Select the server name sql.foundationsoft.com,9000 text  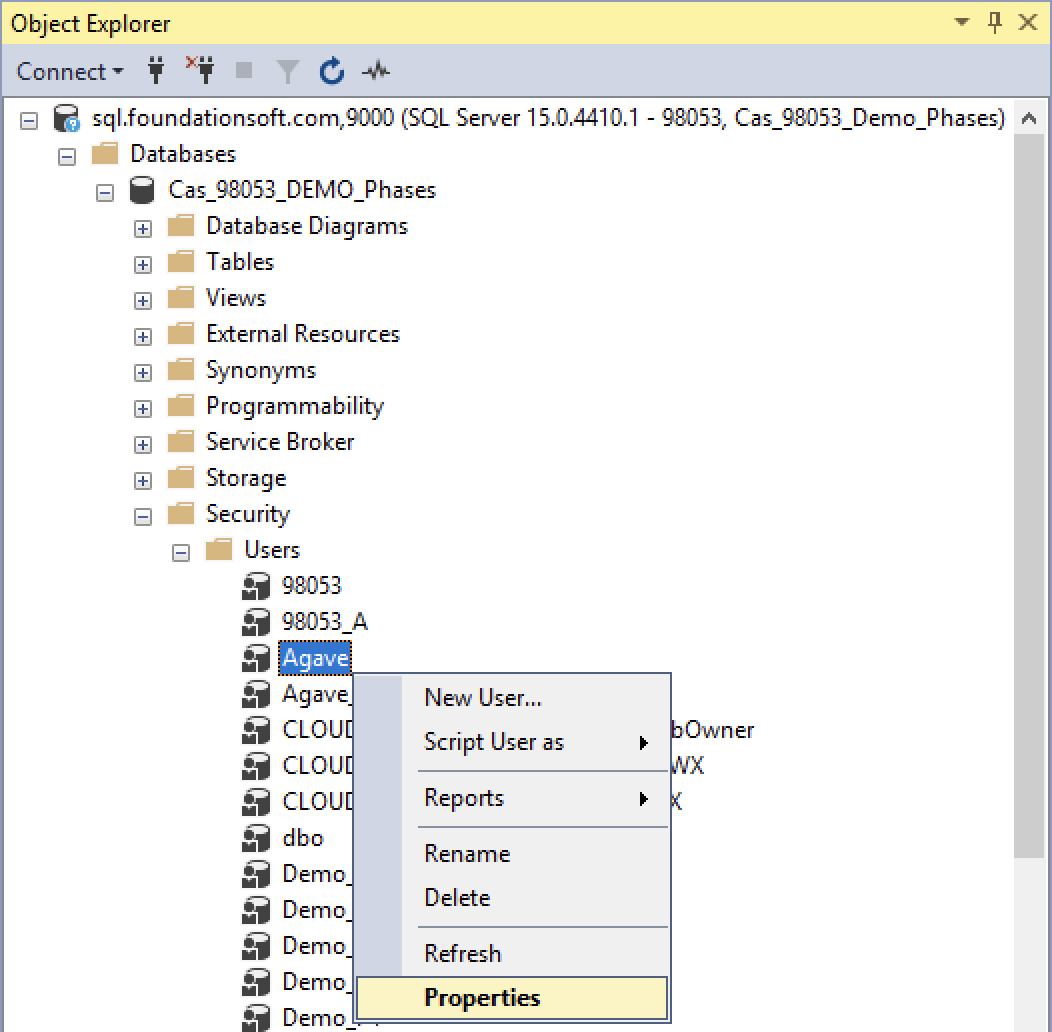243,118
